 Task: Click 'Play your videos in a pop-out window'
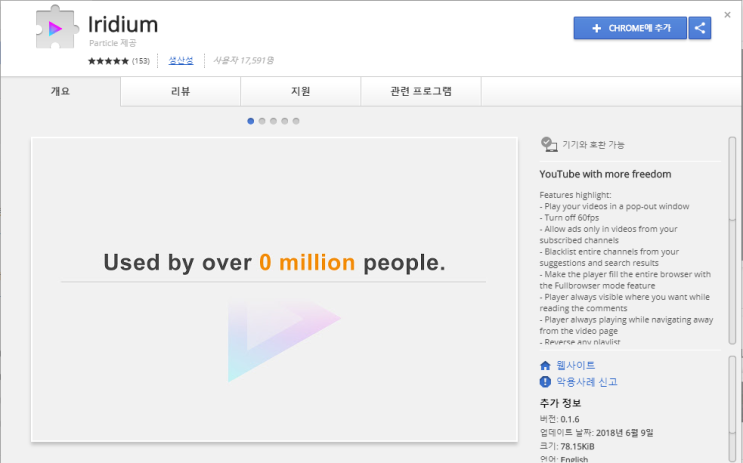[x=614, y=206]
